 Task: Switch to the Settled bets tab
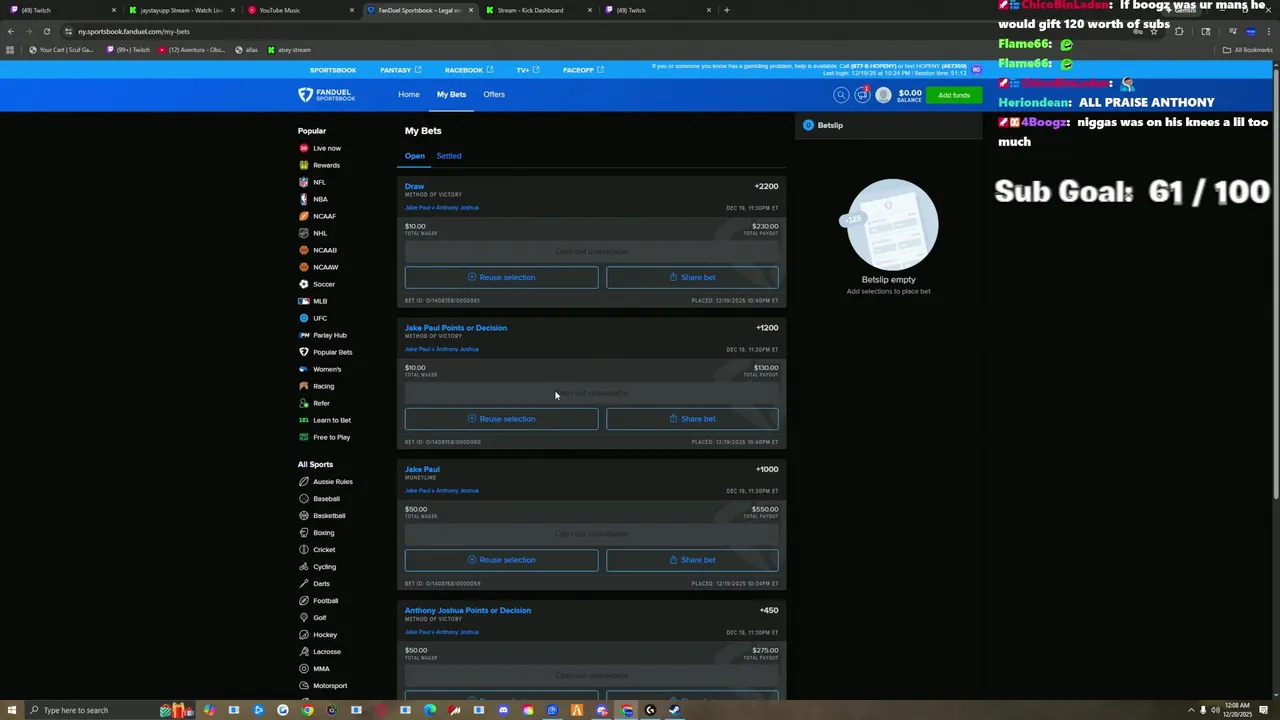pyautogui.click(x=449, y=156)
